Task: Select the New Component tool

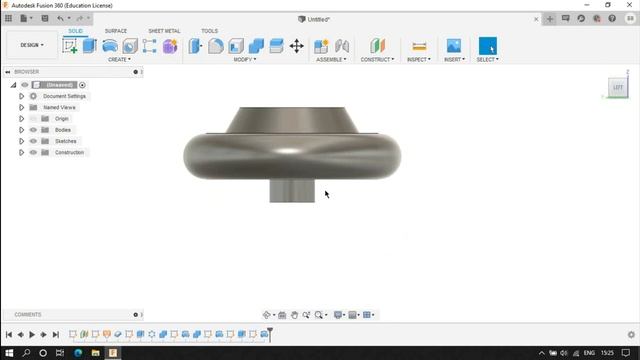Action: [321, 46]
